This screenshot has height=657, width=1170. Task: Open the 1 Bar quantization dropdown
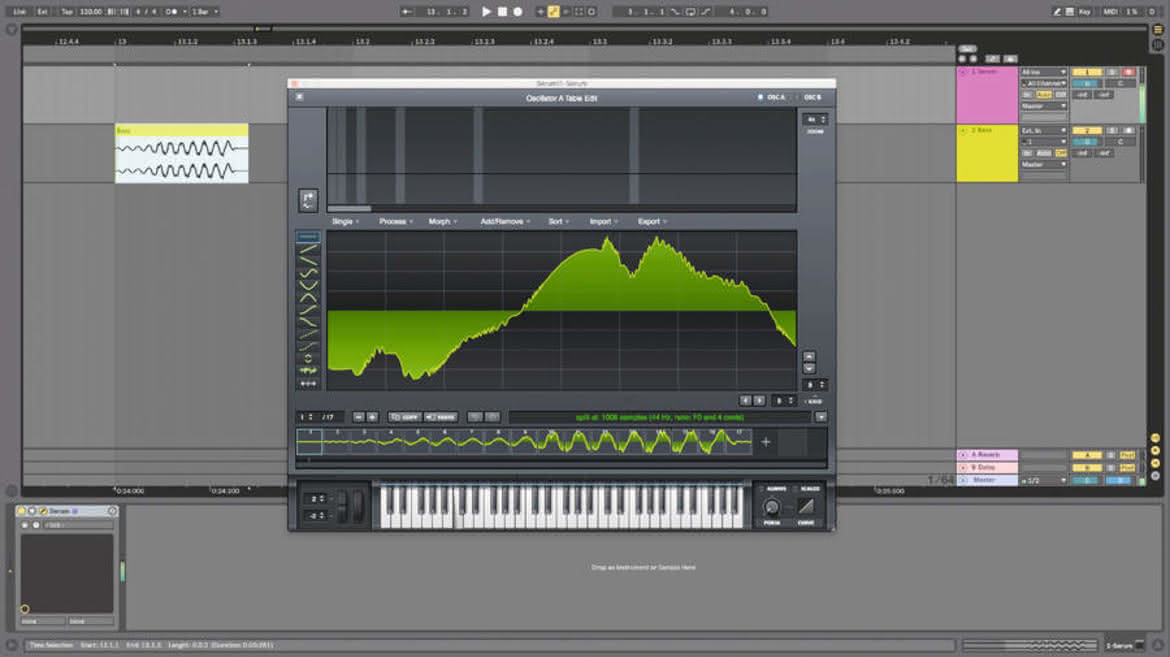pos(204,11)
